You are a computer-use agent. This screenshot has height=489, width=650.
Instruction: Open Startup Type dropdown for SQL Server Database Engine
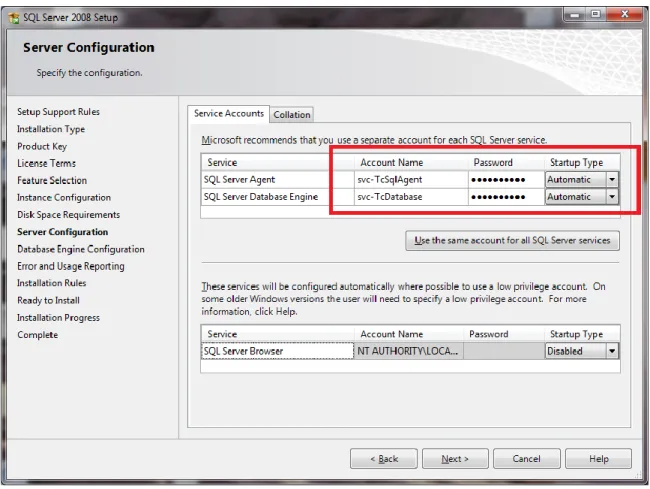tap(612, 197)
